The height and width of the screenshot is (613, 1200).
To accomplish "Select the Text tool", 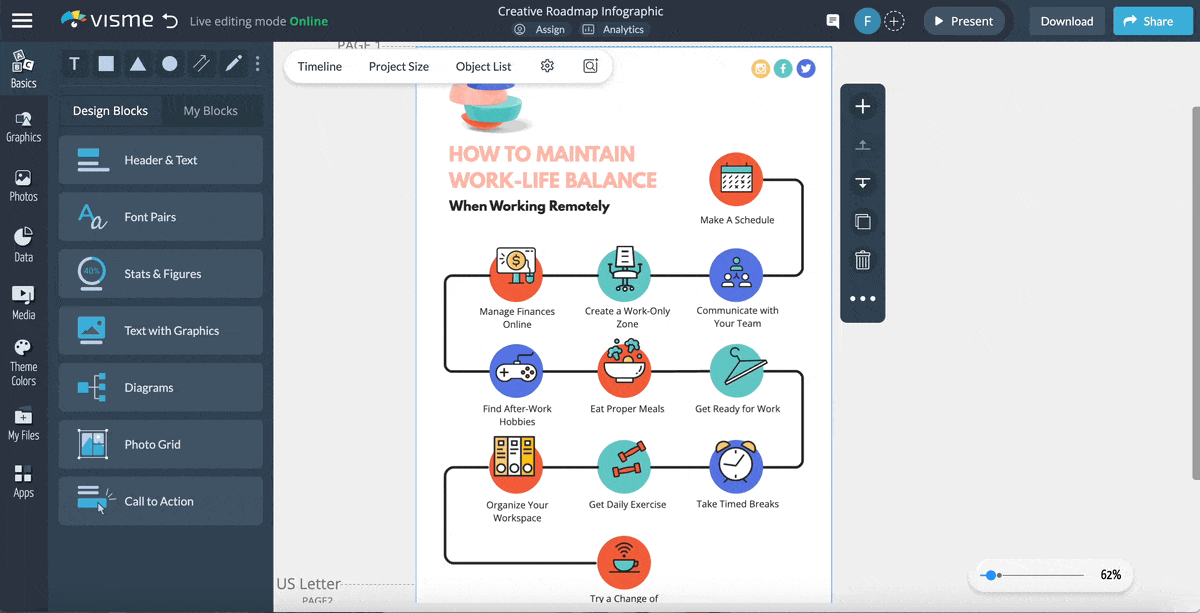I will point(74,63).
